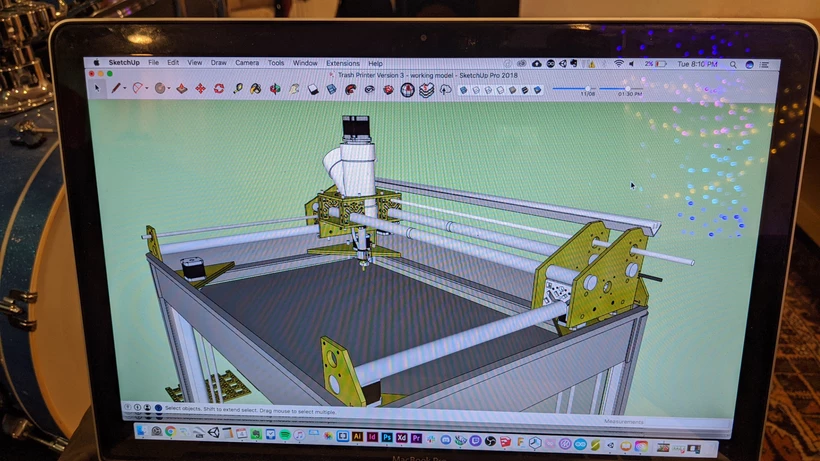Screen dimensions: 820x461
Task: Choose the Arc drawing tool
Action: tap(138, 88)
